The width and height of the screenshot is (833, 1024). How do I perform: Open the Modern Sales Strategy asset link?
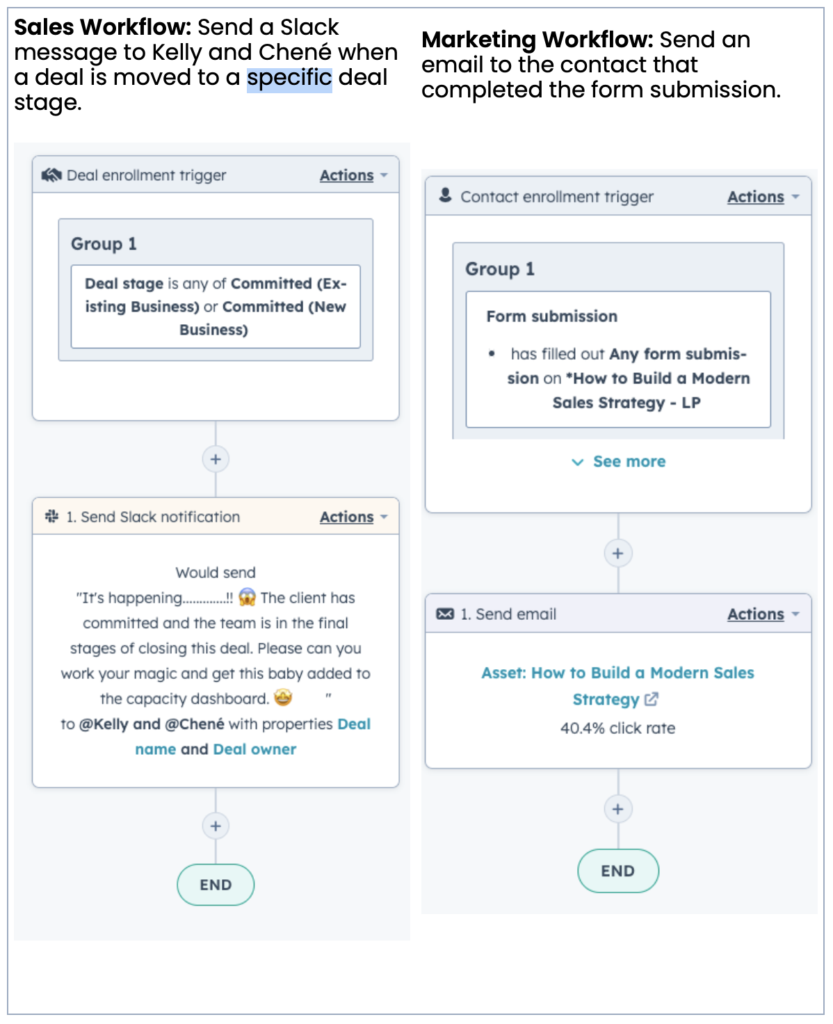pyautogui.click(x=617, y=674)
